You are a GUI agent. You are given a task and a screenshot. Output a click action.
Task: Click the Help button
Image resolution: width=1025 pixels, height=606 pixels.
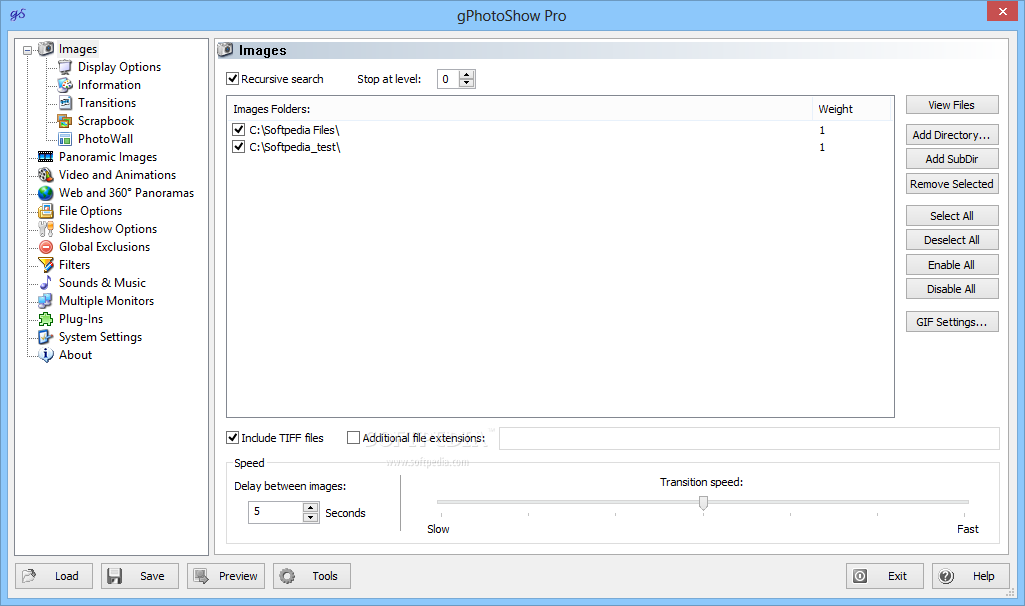971,576
